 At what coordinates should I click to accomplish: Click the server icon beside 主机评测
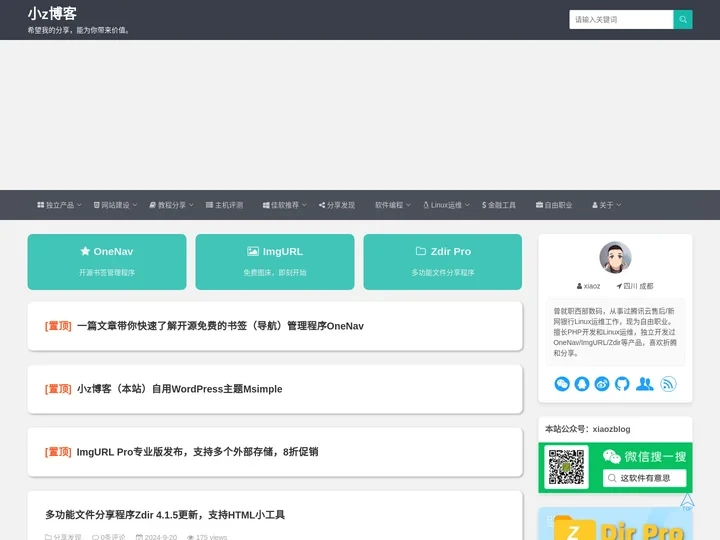click(209, 205)
